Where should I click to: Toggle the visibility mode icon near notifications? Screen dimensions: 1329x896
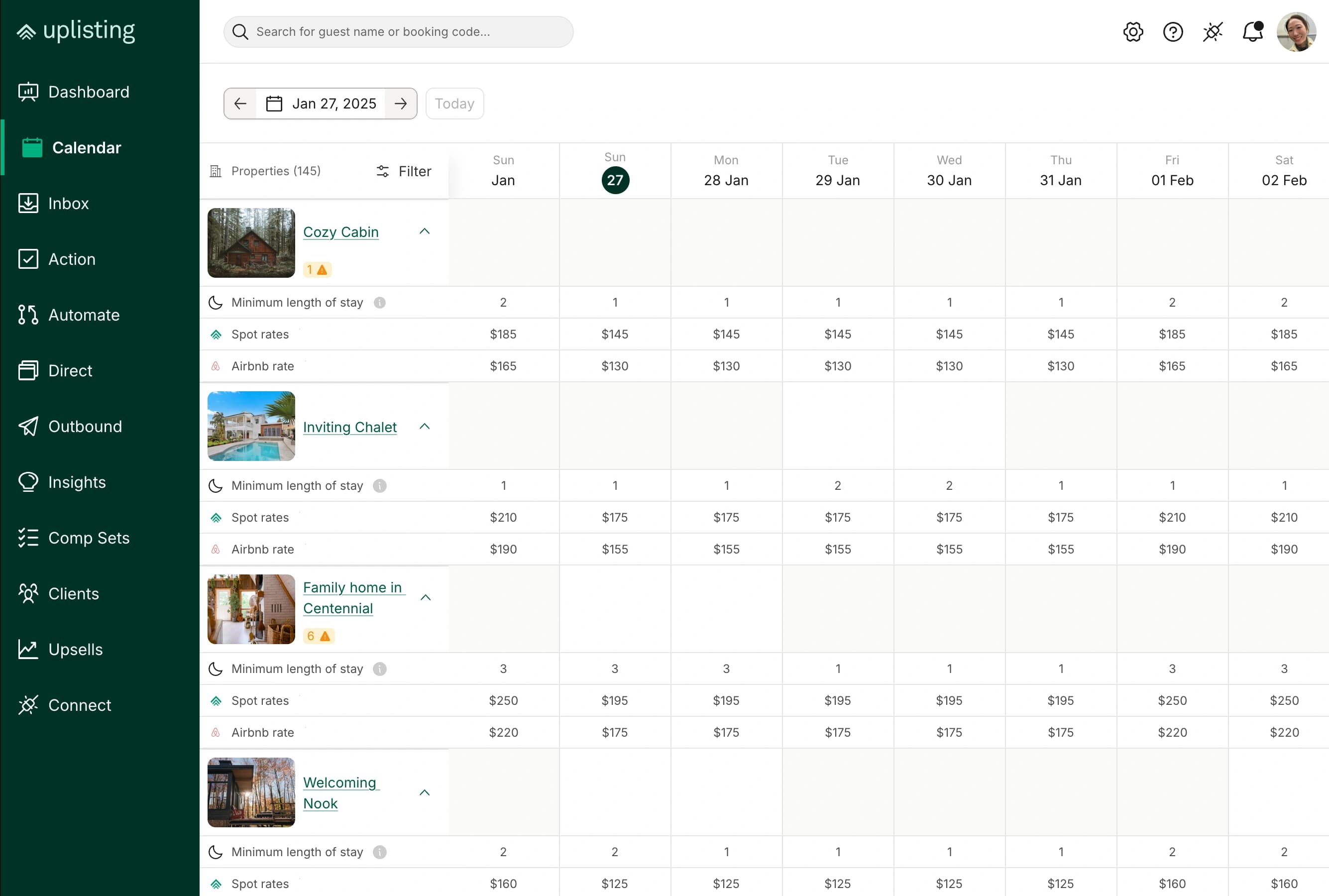[x=1213, y=32]
